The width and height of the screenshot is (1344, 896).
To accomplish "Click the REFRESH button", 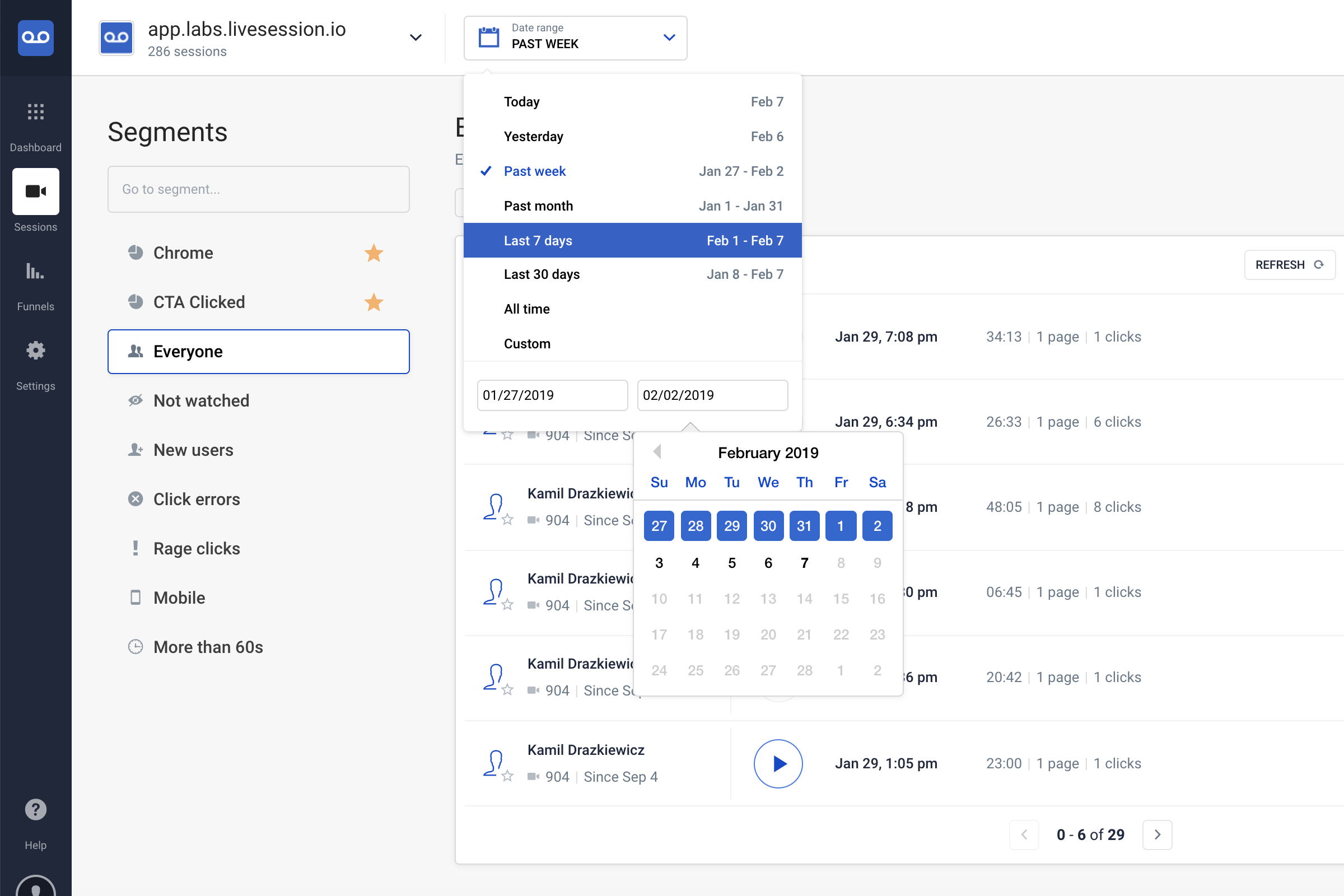I will point(1289,264).
